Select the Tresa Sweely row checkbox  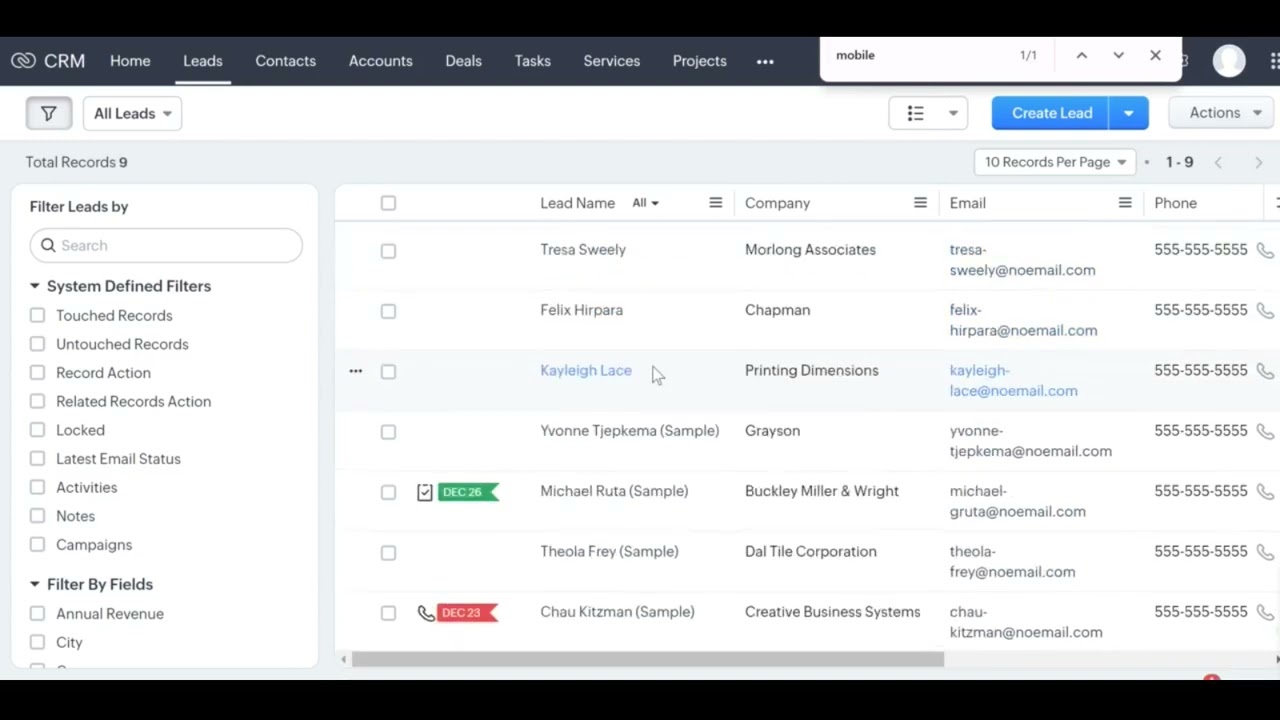point(388,251)
